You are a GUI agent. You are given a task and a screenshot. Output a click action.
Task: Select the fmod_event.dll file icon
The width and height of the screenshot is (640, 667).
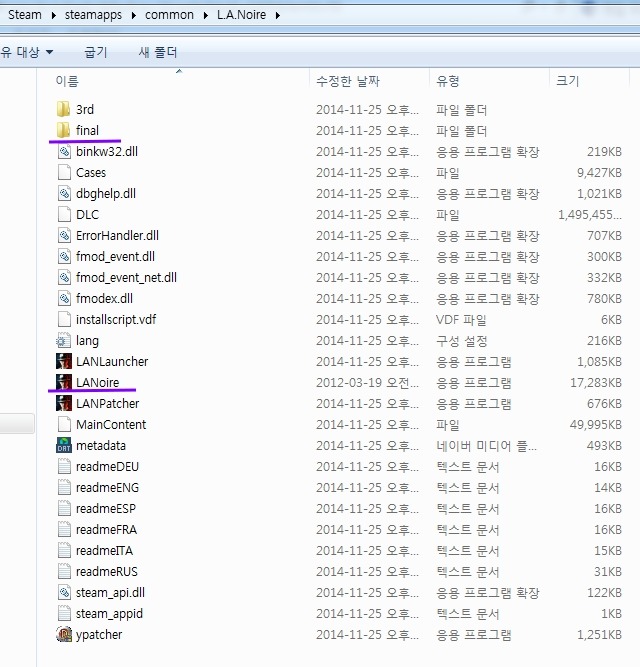[64, 257]
